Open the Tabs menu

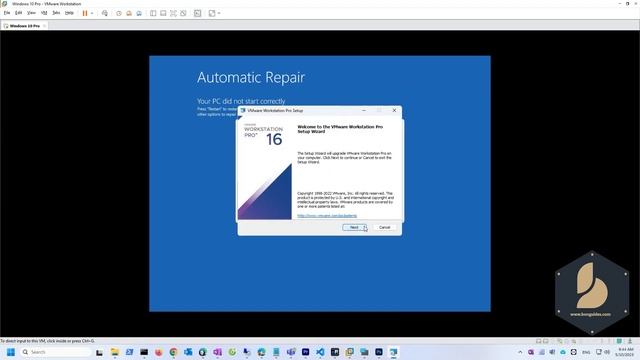click(x=56, y=13)
